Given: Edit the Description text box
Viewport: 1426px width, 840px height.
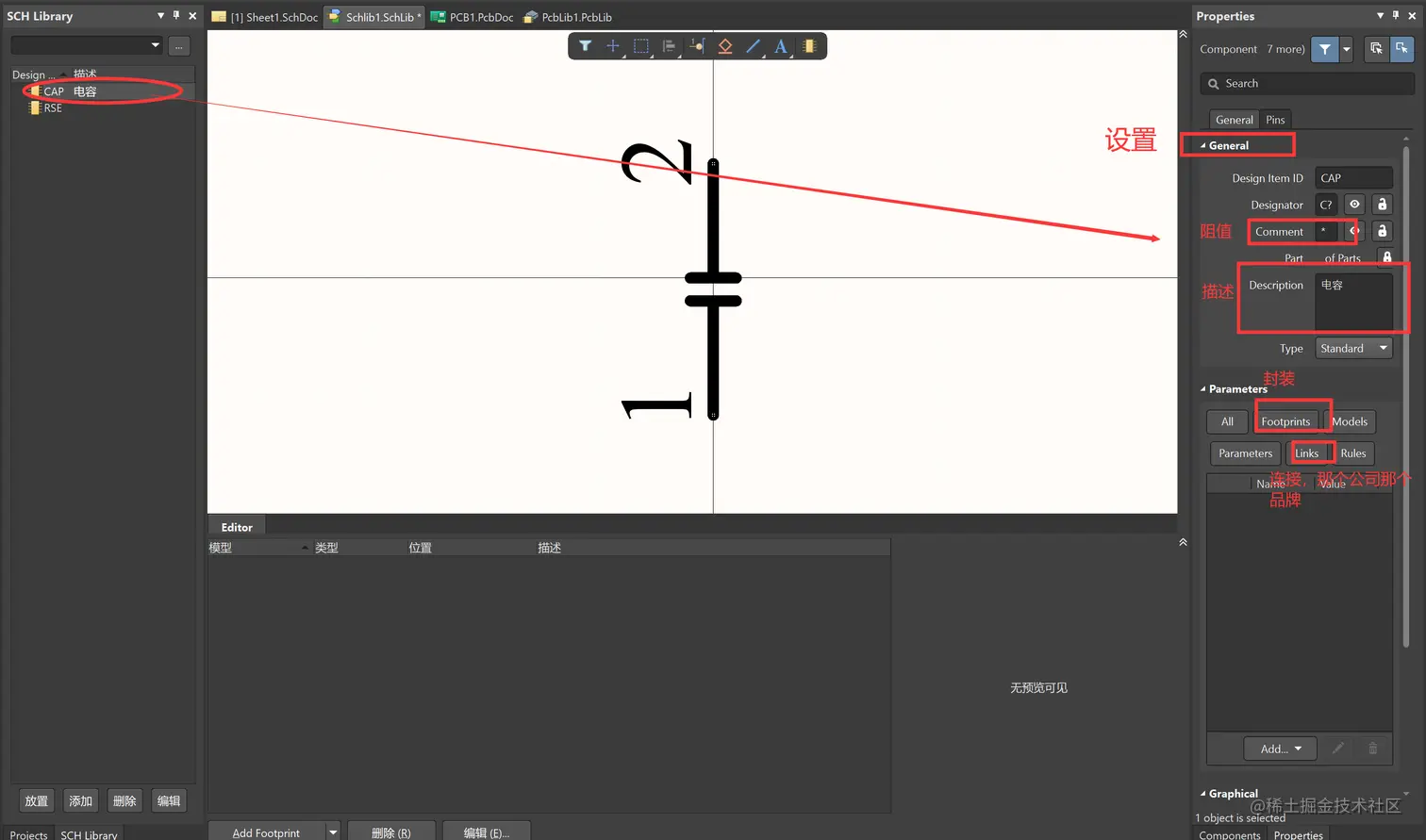Looking at the screenshot, I should (1353, 302).
